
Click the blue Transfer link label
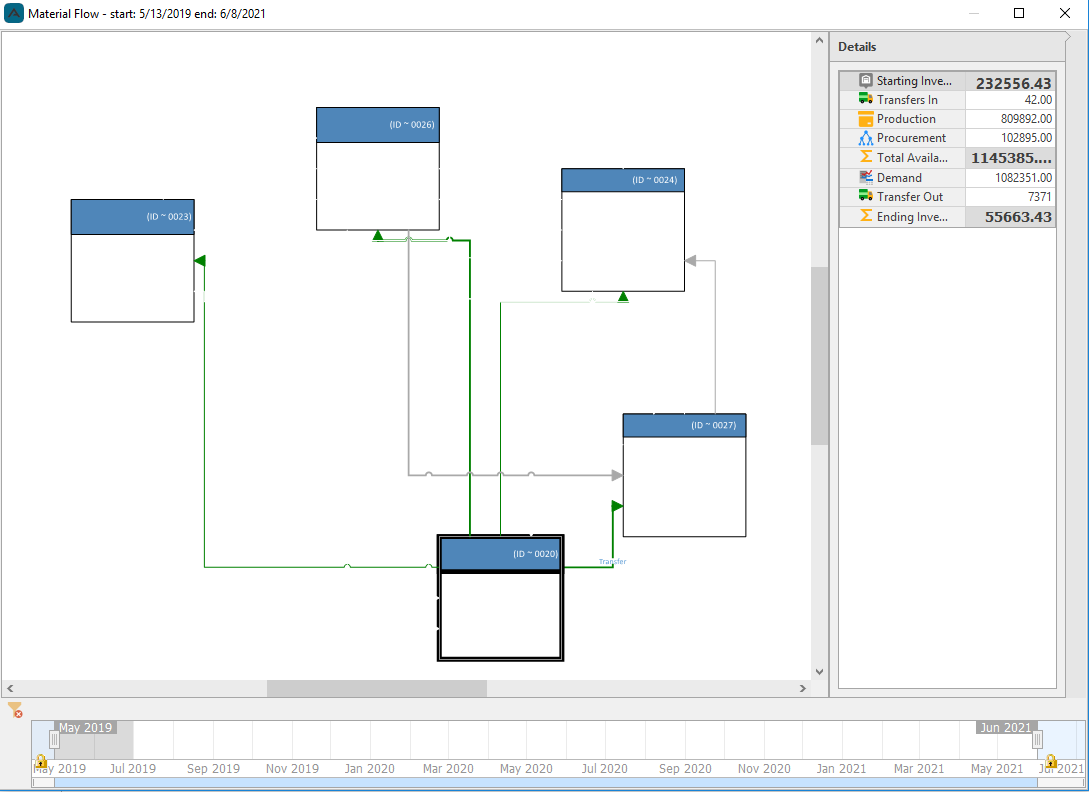[x=613, y=561]
